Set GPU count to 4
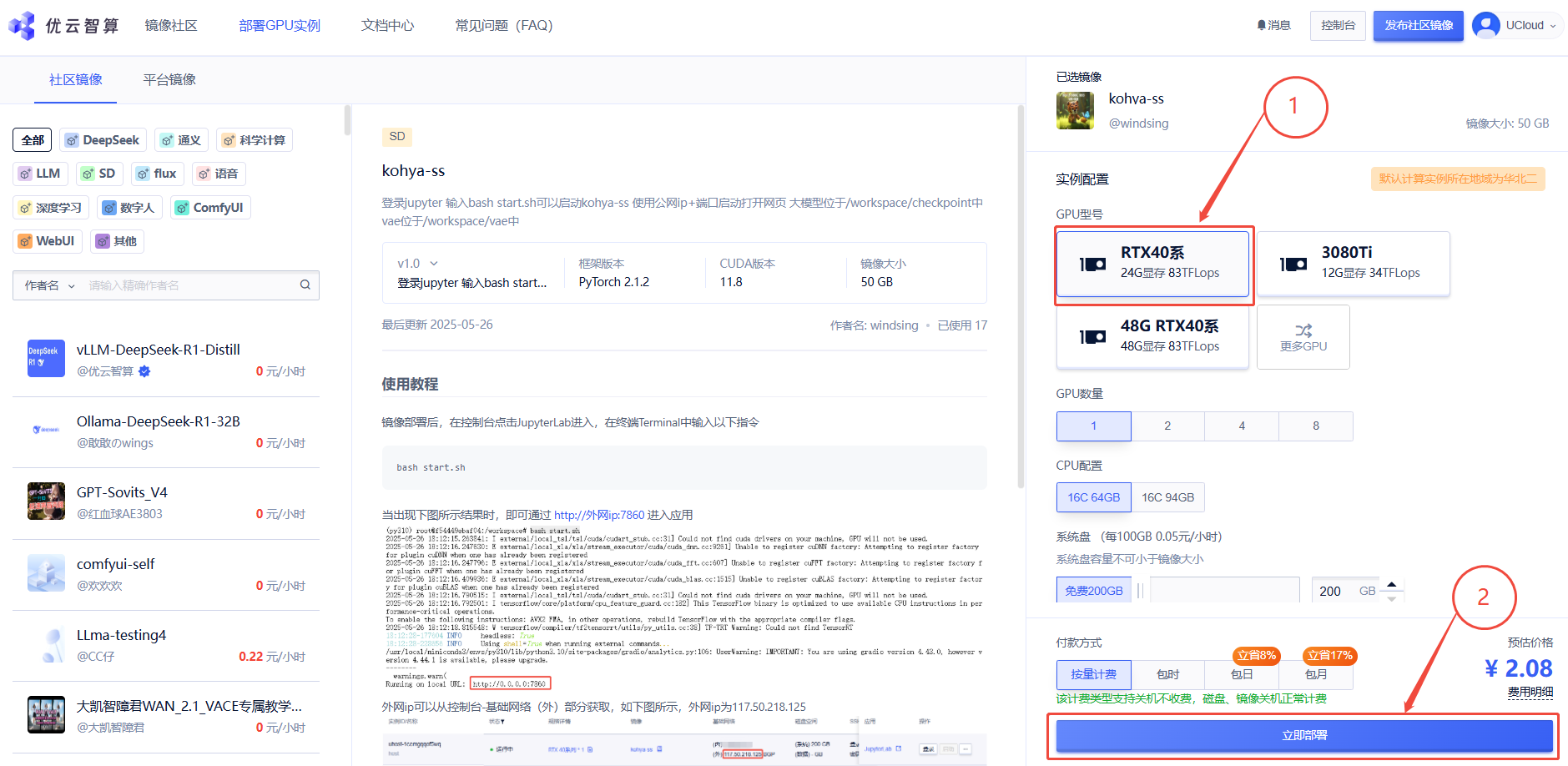The image size is (1568, 766). coord(1242,426)
